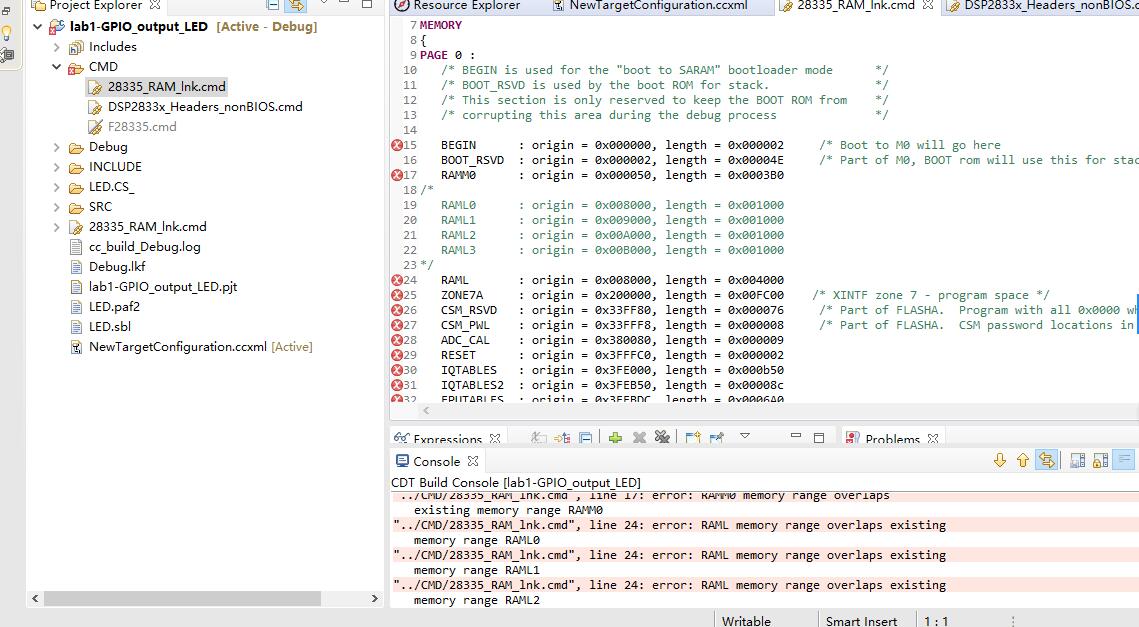Click error marker on line 17
Screen dimensions: 1139x627
[397, 175]
